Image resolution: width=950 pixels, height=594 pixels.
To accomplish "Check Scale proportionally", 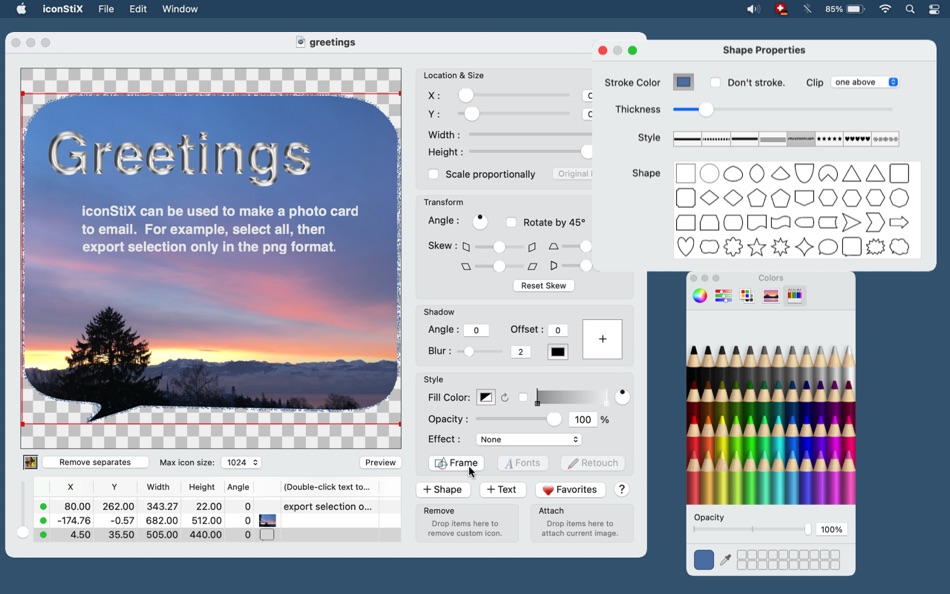I will [433, 174].
